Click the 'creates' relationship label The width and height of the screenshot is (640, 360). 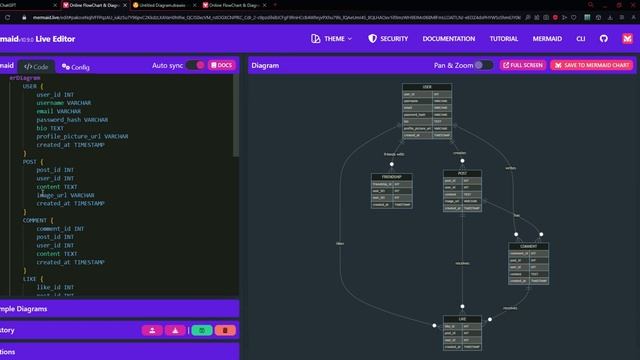[x=459, y=153]
